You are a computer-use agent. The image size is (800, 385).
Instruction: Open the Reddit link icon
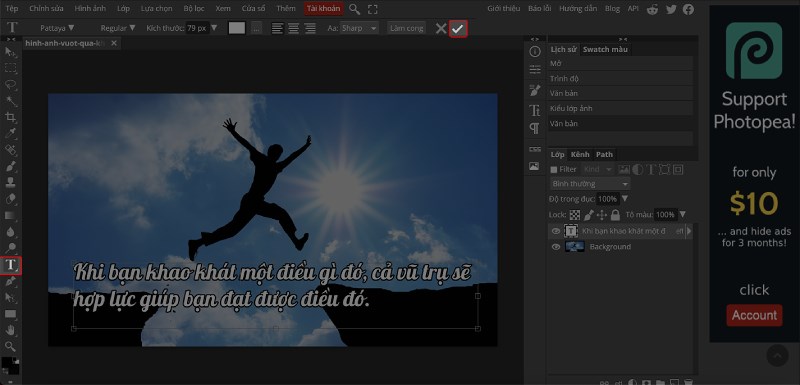[653, 9]
